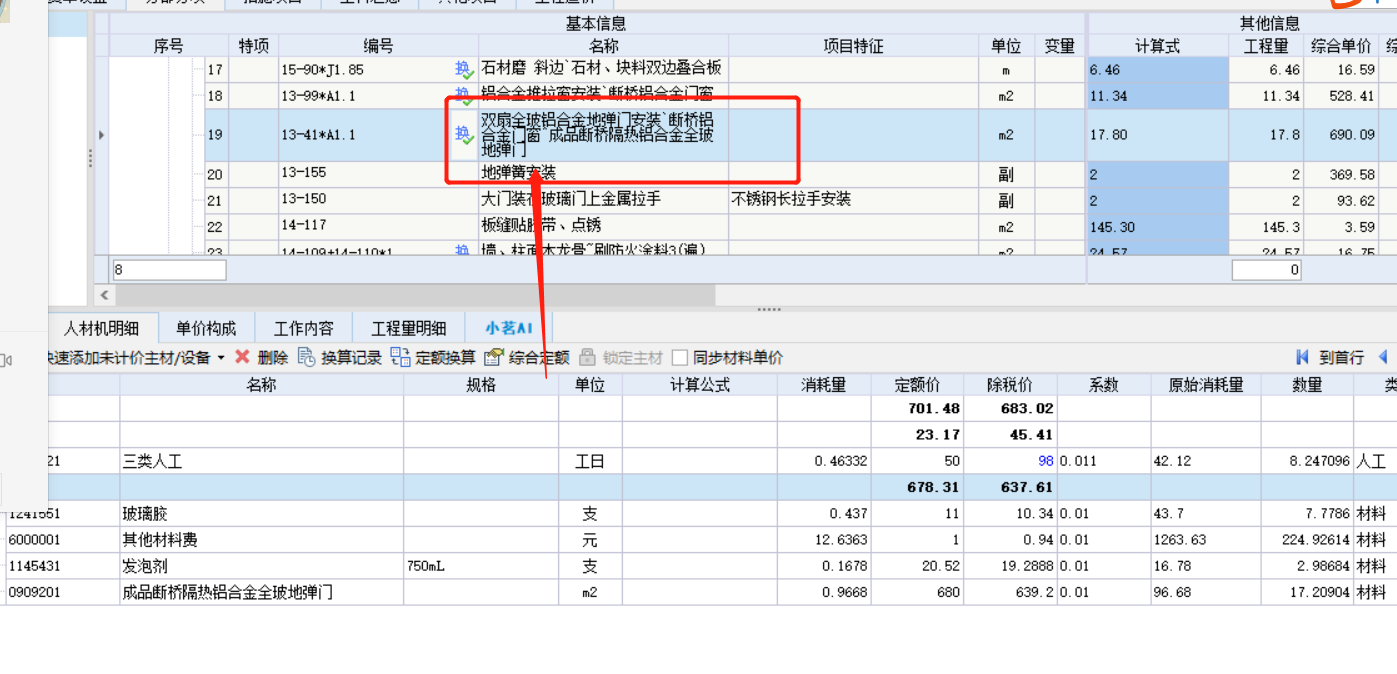The height and width of the screenshot is (674, 1397).
Task: Select the 其他材料费 row
Action: point(700,540)
